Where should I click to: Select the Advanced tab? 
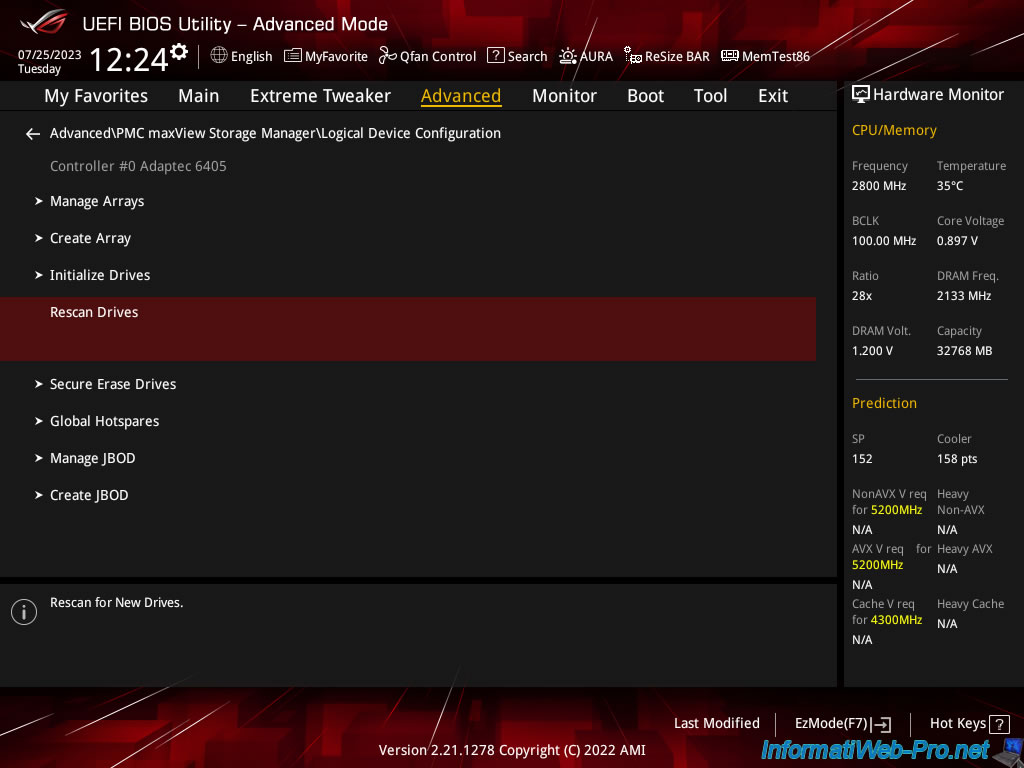click(461, 96)
